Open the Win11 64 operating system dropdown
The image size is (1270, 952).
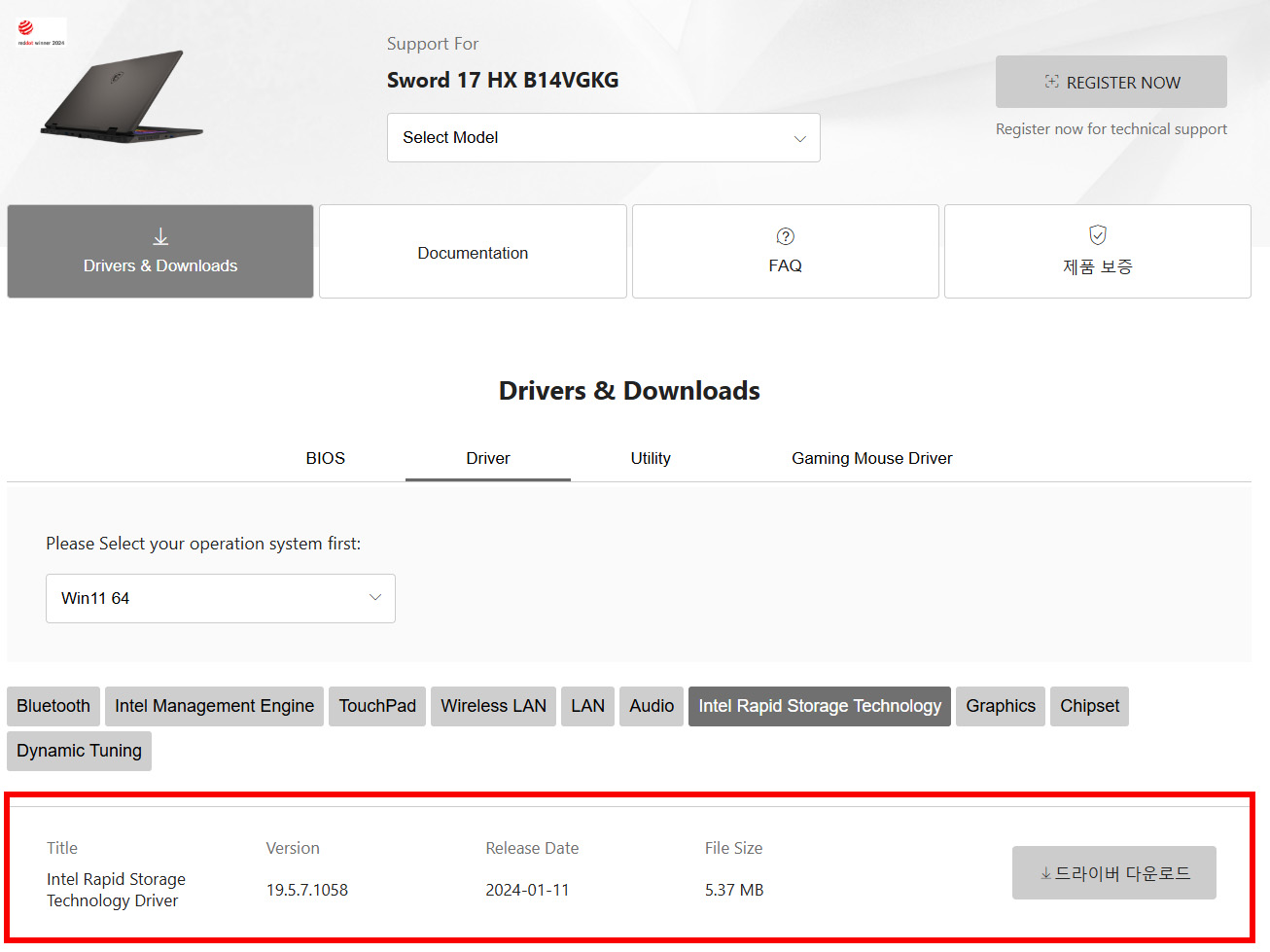tap(221, 598)
